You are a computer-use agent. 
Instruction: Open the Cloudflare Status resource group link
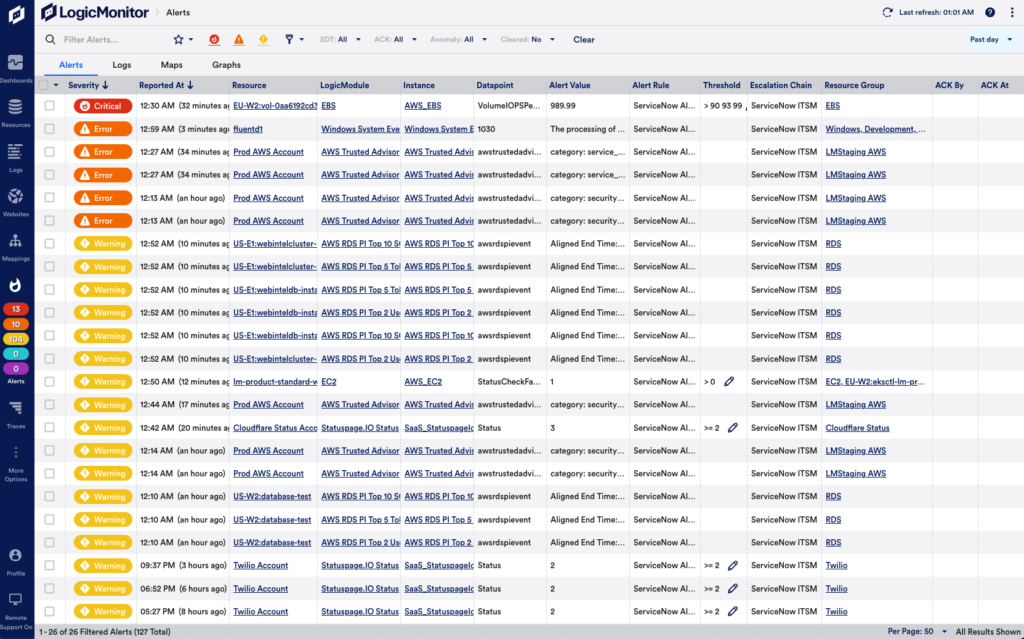pos(857,428)
